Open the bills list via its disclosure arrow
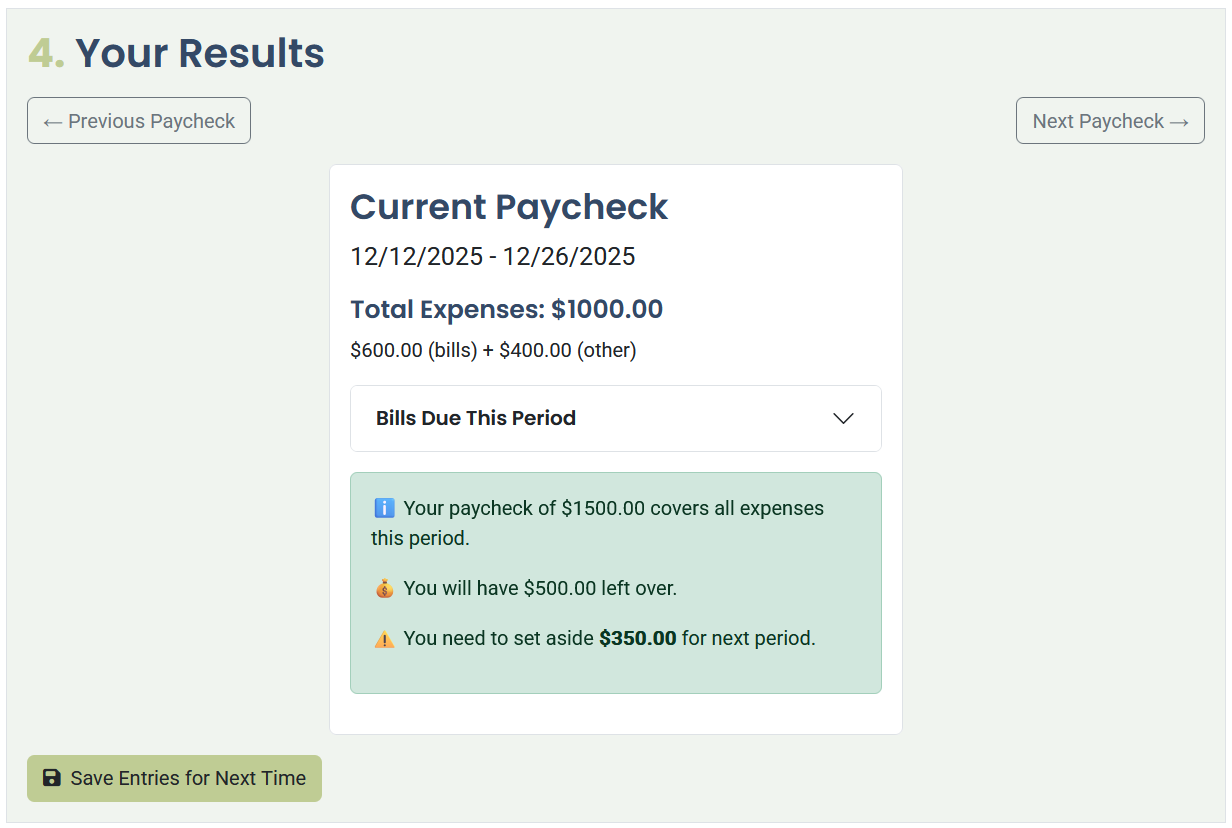This screenshot has height=828, width=1232. [843, 418]
